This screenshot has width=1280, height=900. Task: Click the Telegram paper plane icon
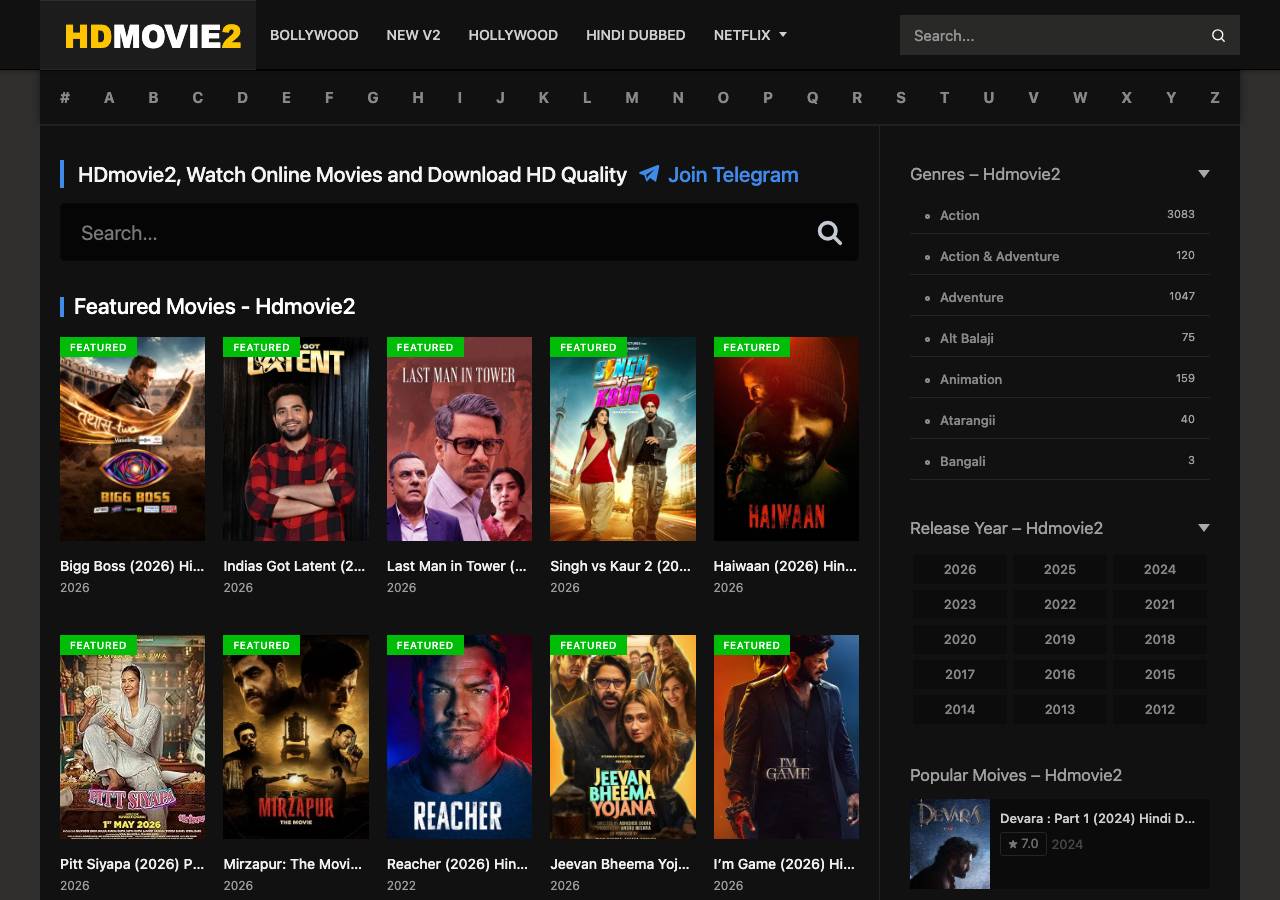pos(650,174)
